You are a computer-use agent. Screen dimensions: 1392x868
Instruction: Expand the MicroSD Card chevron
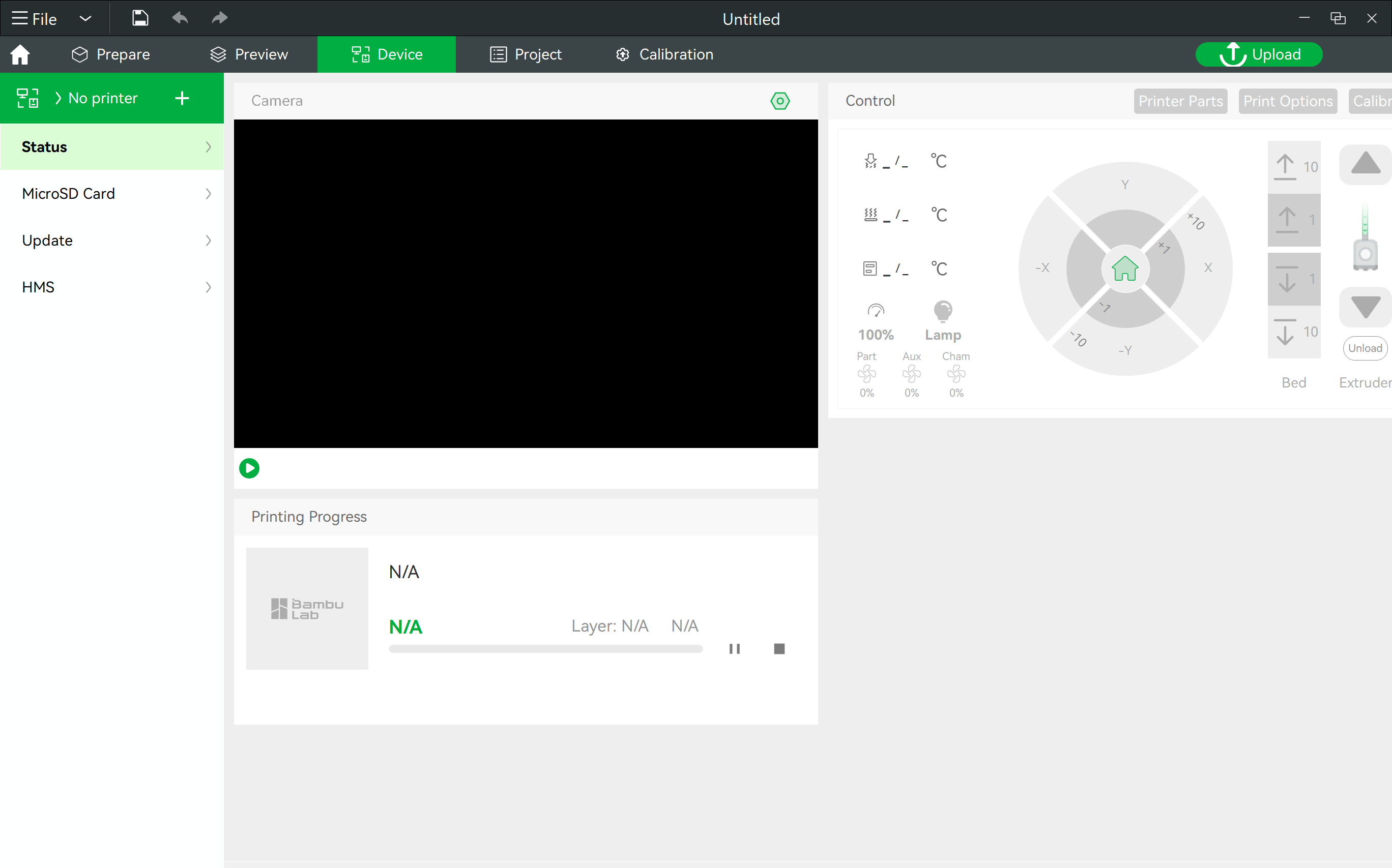(209, 193)
